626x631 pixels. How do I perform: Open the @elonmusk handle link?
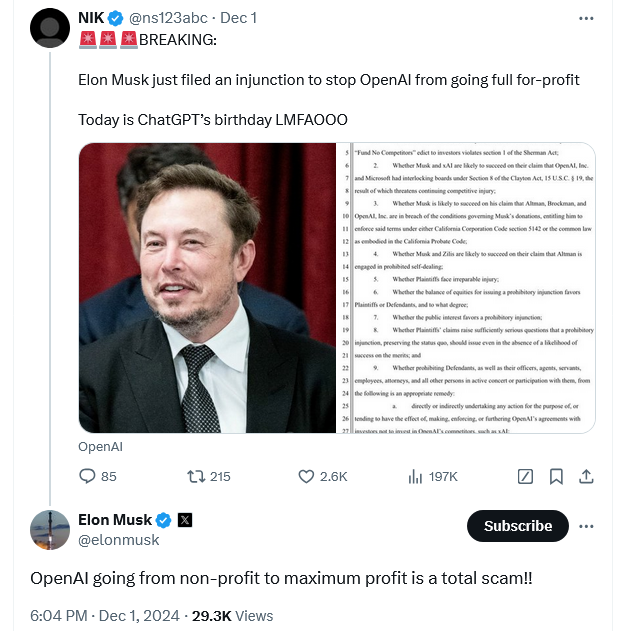[x=118, y=540]
